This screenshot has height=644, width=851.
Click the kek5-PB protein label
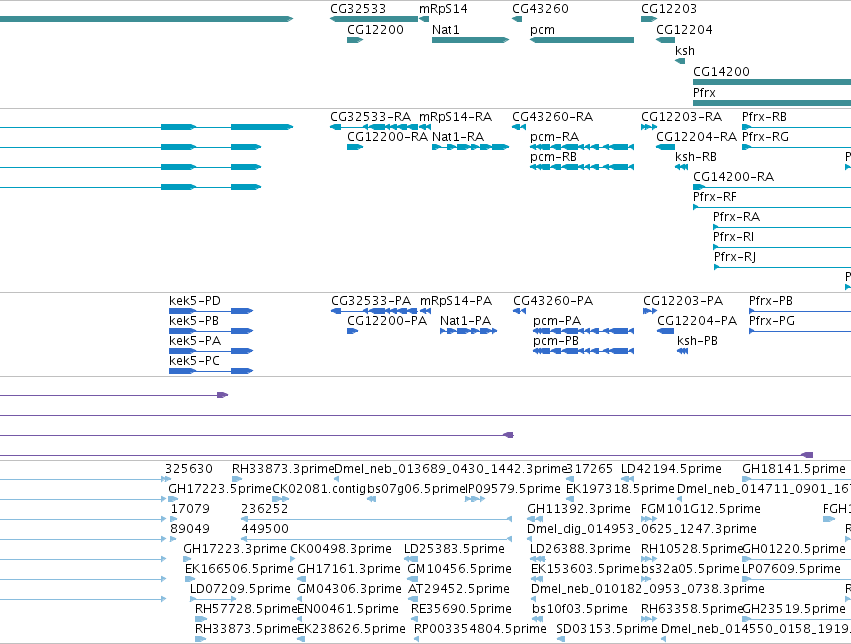pos(194,321)
